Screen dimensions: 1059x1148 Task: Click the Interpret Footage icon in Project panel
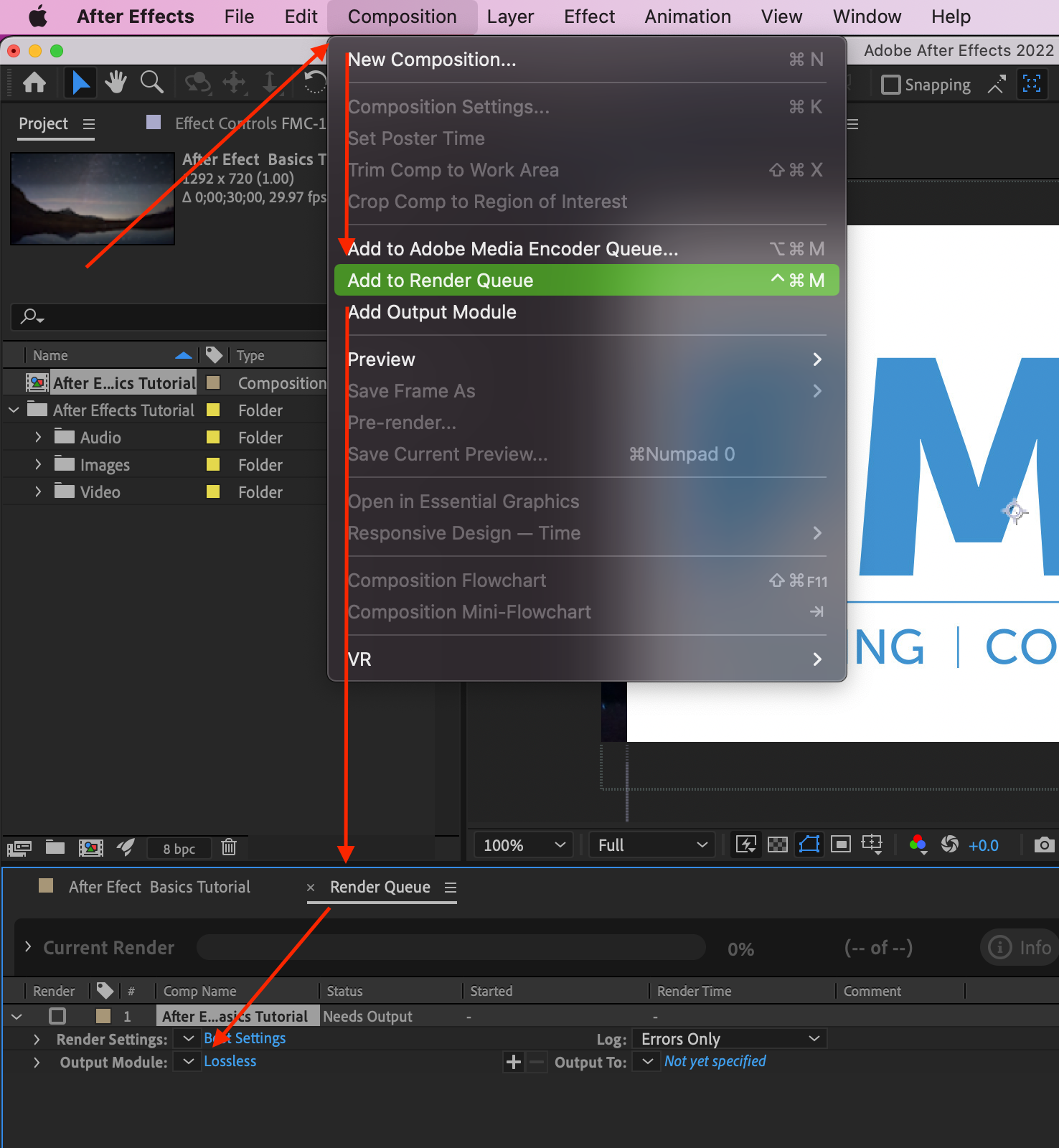point(19,848)
